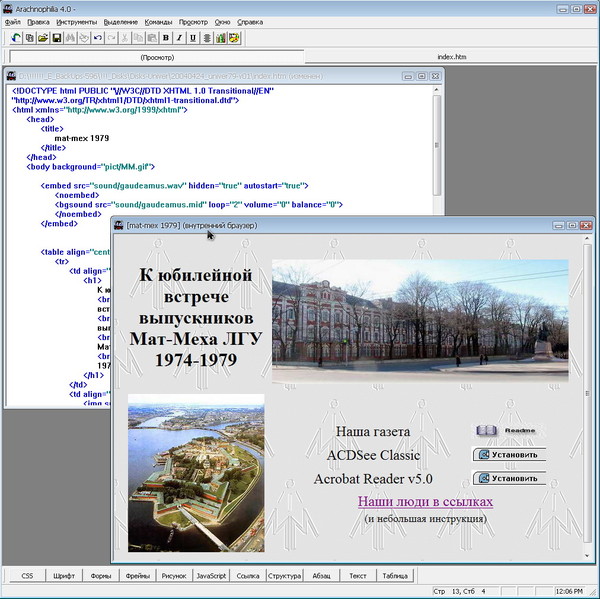Open the Инструменты menu
Viewport: 600px width, 599px height.
pyautogui.click(x=77, y=22)
